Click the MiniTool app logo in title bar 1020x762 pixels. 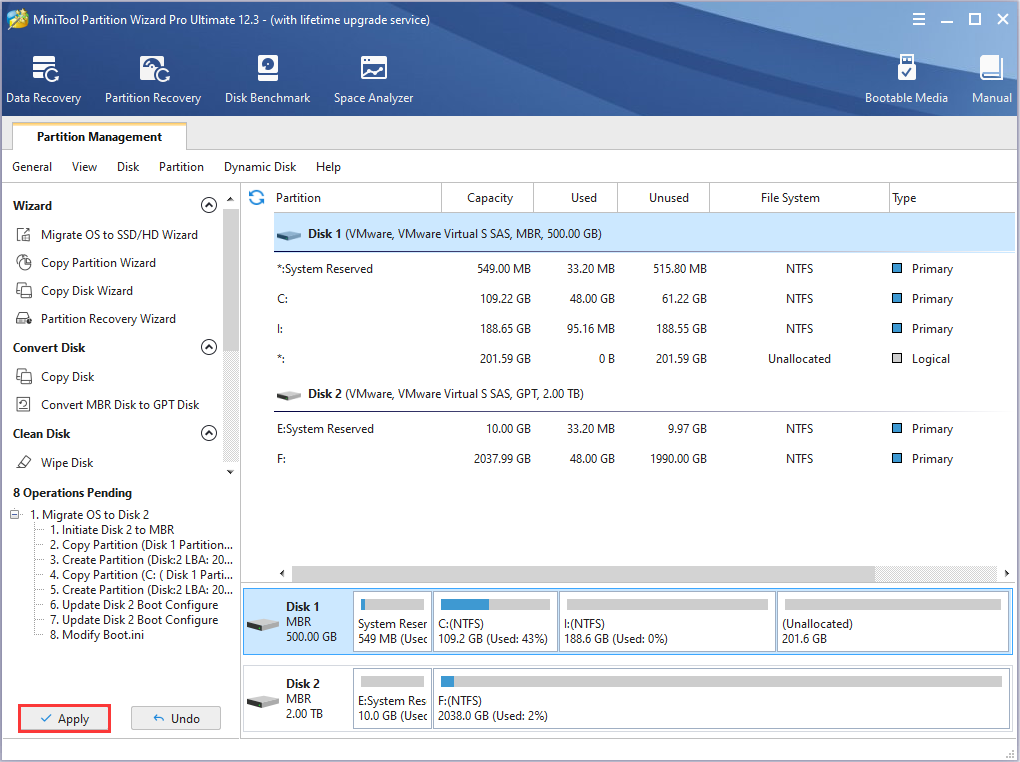pos(18,20)
